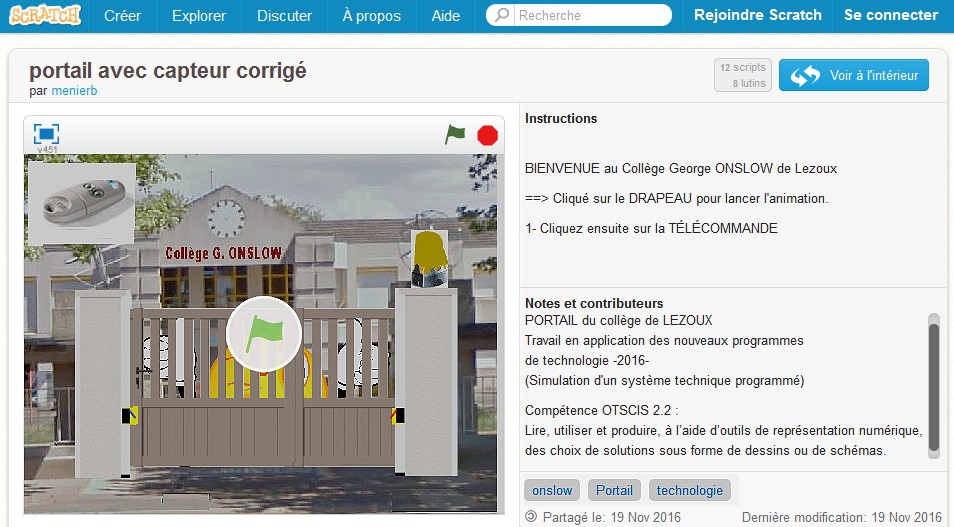Screen dimensions: 954x527
Task: Open the Explorer menu
Action: point(199,16)
